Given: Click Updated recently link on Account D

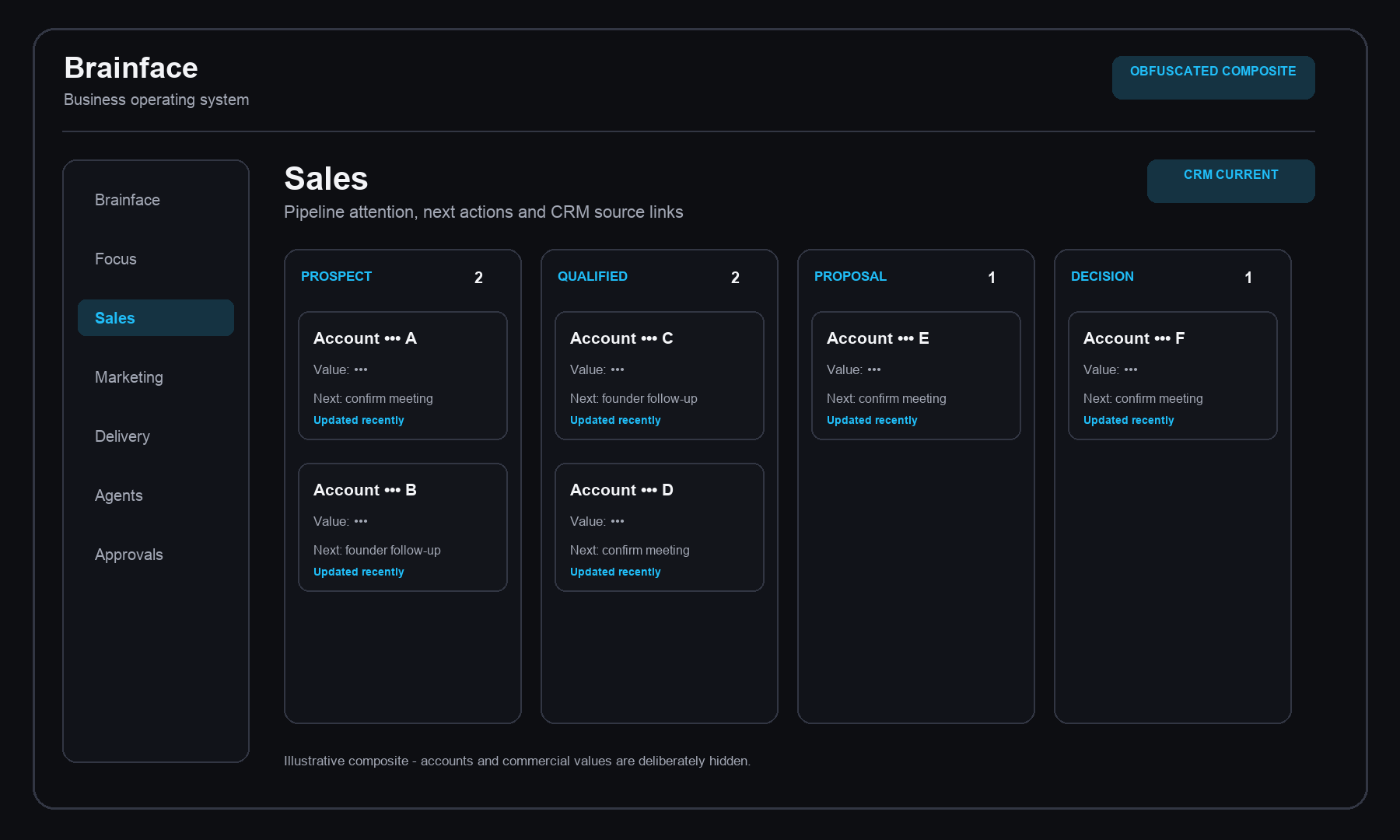Looking at the screenshot, I should point(615,572).
